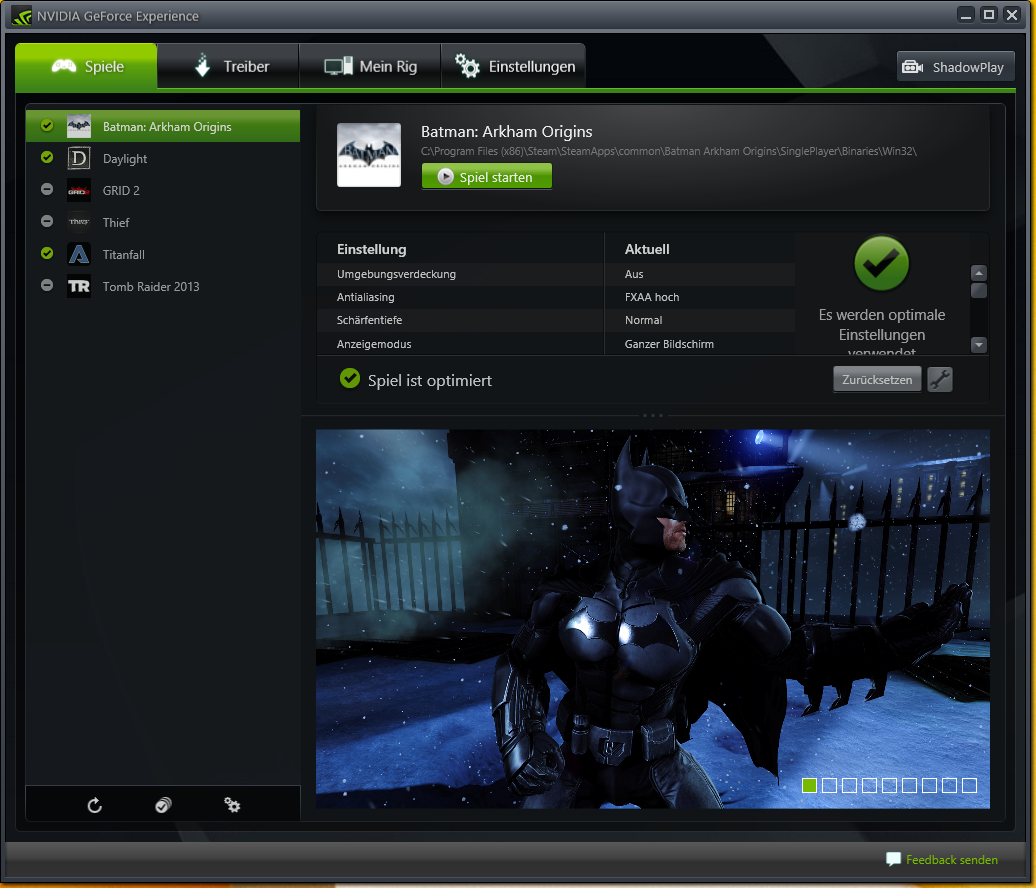Image resolution: width=1036 pixels, height=888 pixels.
Task: Select Tomb Raider 2013 in game list
Action: 163,286
